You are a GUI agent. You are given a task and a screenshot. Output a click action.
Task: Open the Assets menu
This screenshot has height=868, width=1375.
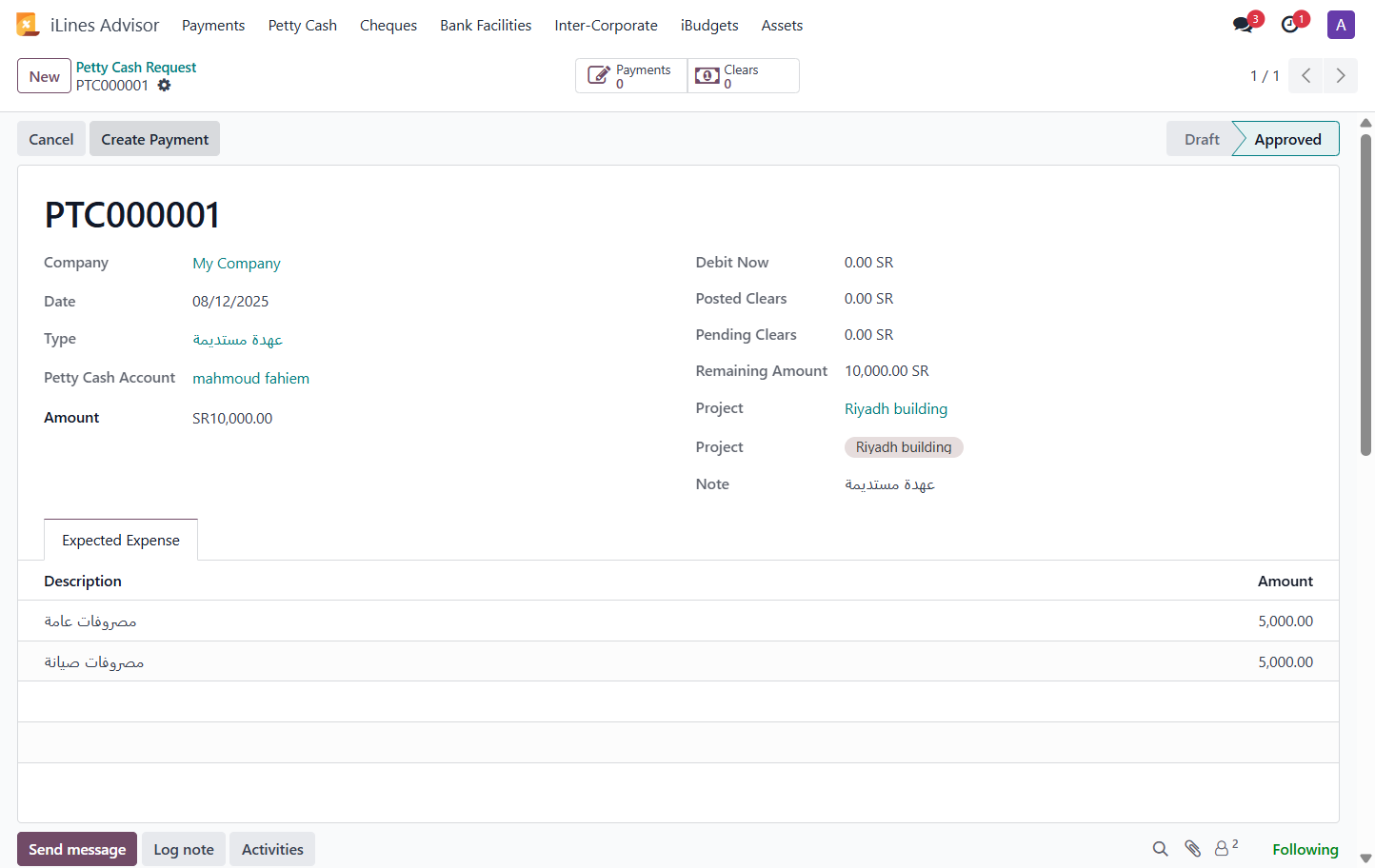(x=782, y=26)
